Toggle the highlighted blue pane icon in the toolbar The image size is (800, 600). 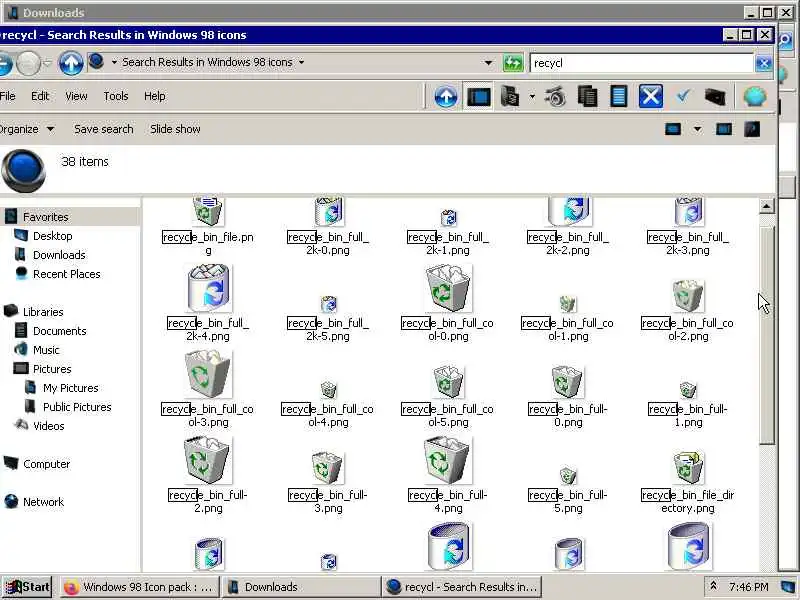(x=479, y=96)
